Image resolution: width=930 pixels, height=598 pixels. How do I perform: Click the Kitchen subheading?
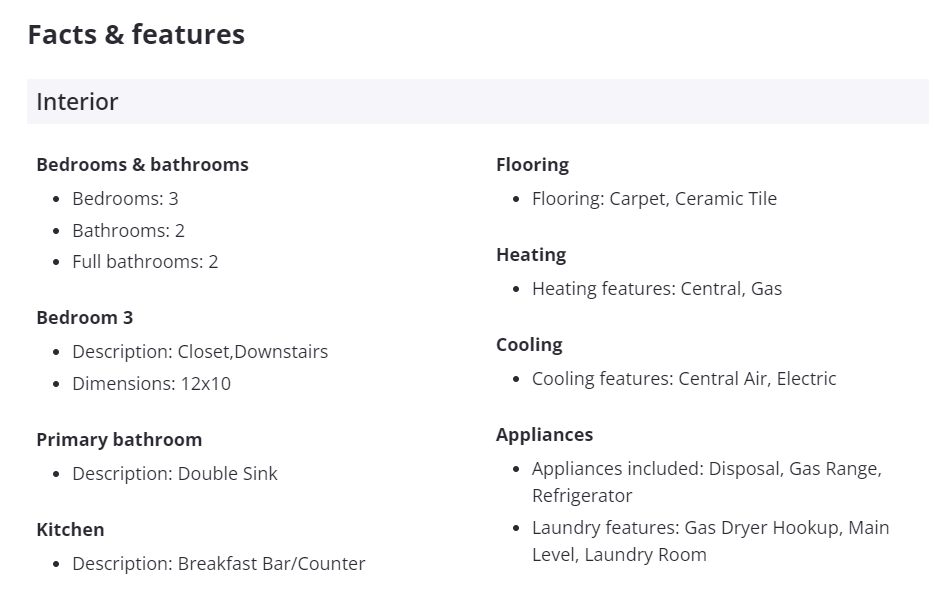[x=70, y=530]
